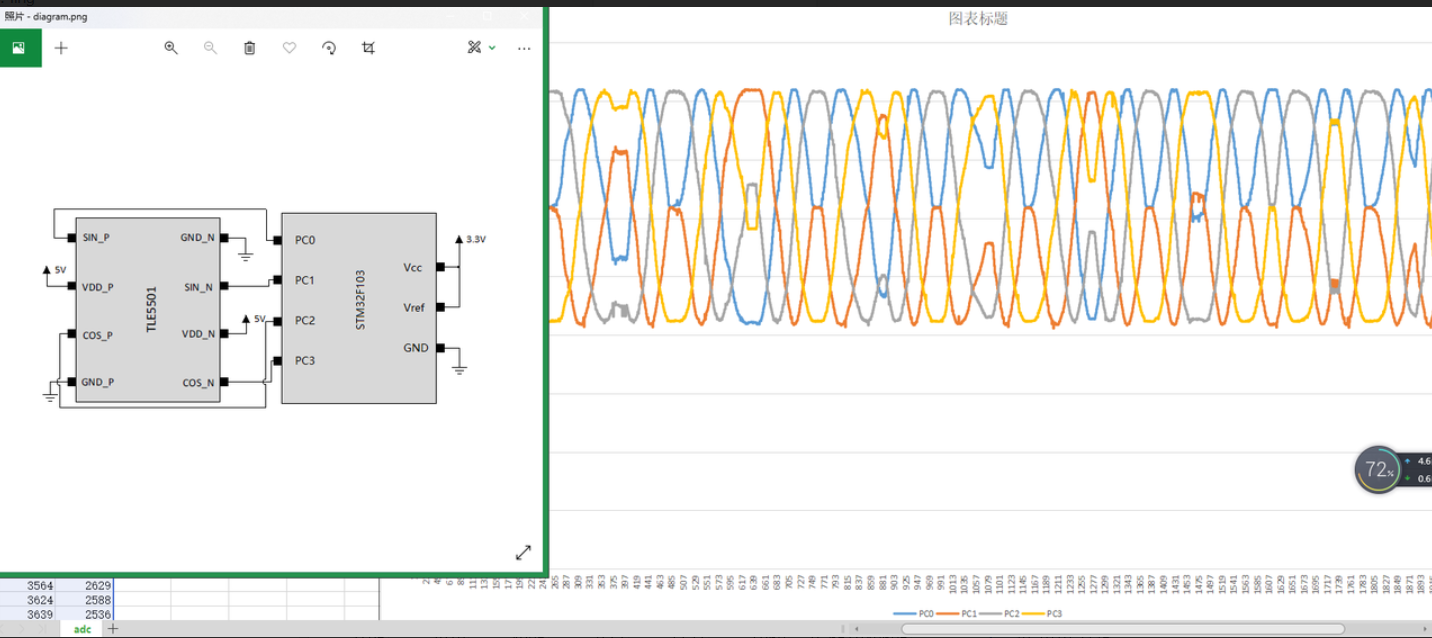
Task: Switch to the adc sheet tab
Action: coord(82,629)
